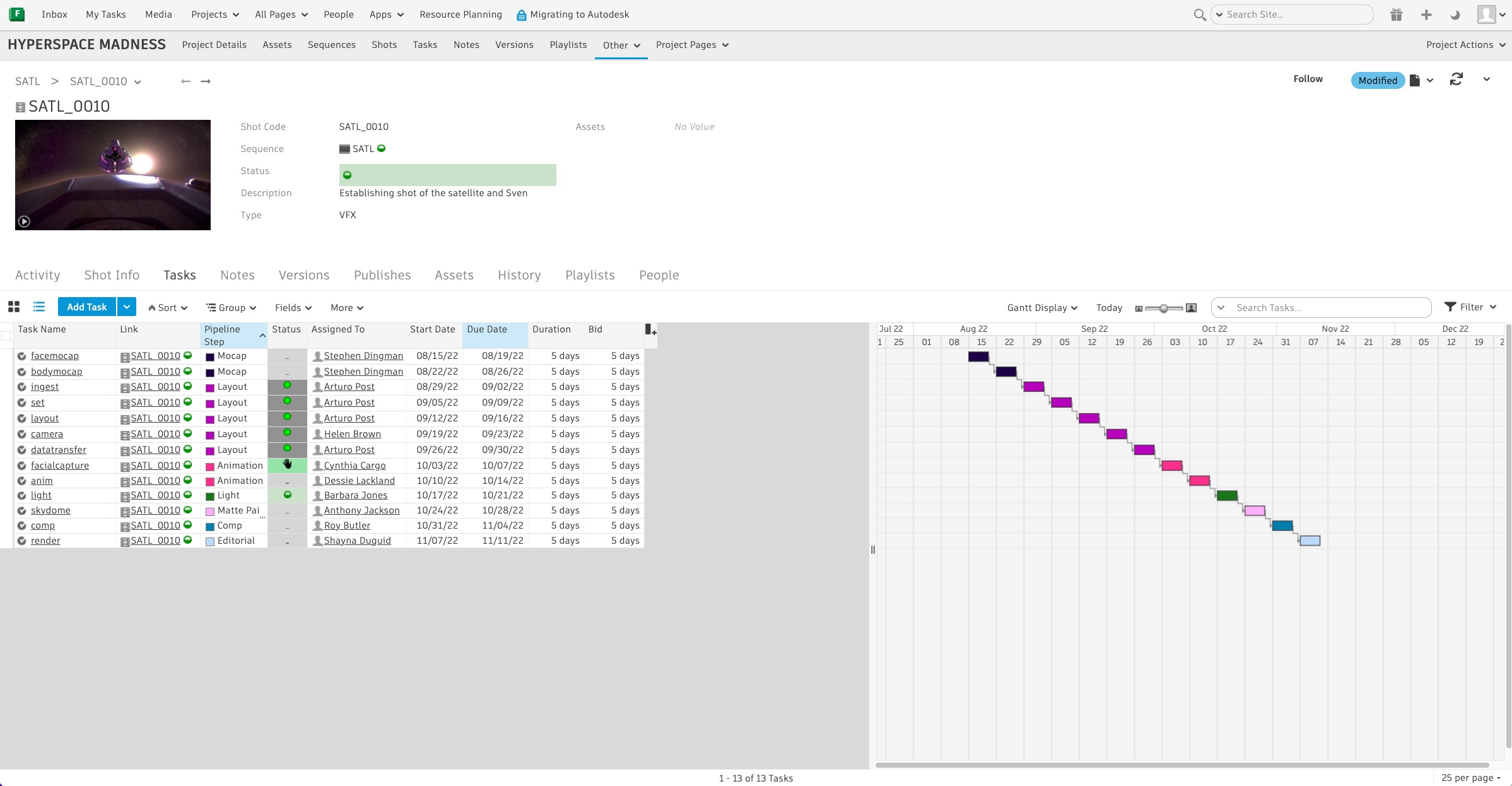The width and height of the screenshot is (1512, 786).
Task: Click the large Gantt zoom-in icon
Action: [x=1191, y=308]
